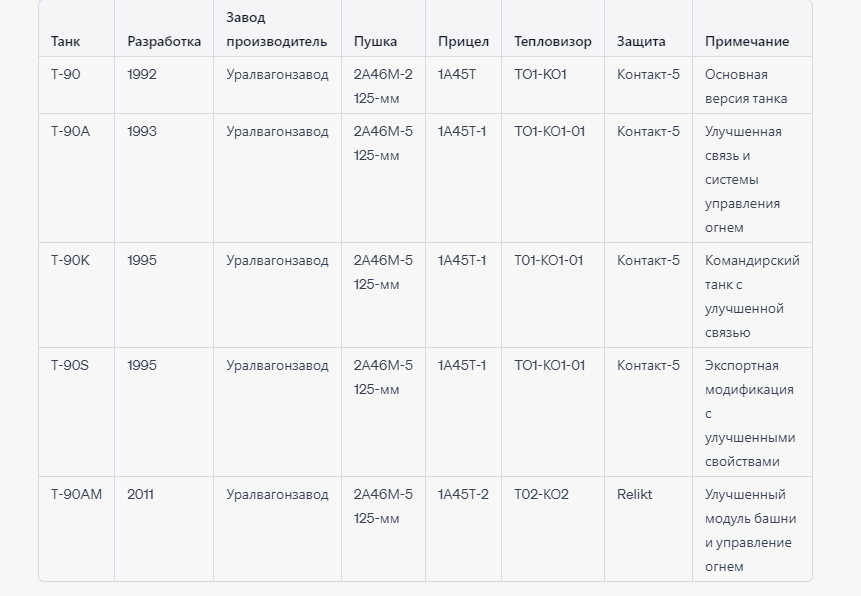The image size is (861, 596).
Task: Click 'Командирский танк с улучшенной связью' note
Action: [751, 296]
